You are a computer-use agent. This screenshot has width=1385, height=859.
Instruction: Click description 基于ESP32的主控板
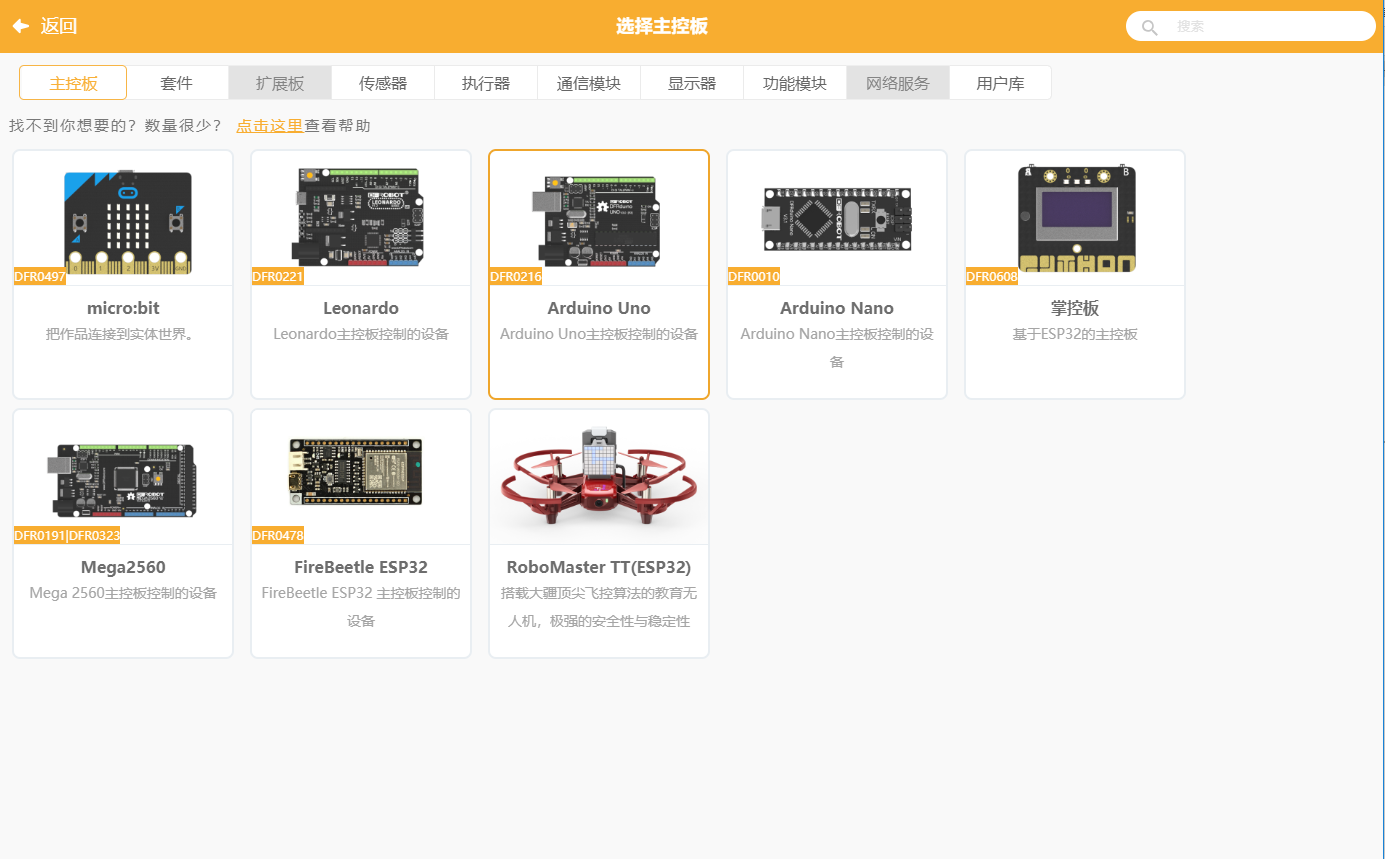click(1075, 334)
